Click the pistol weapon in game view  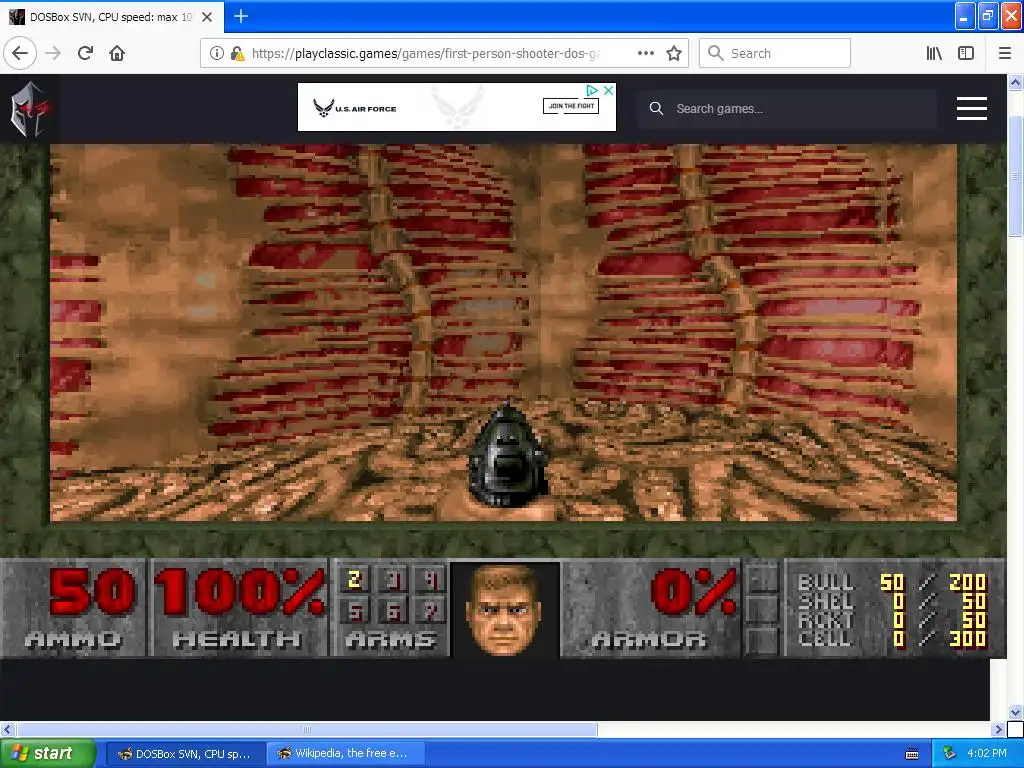(x=507, y=457)
